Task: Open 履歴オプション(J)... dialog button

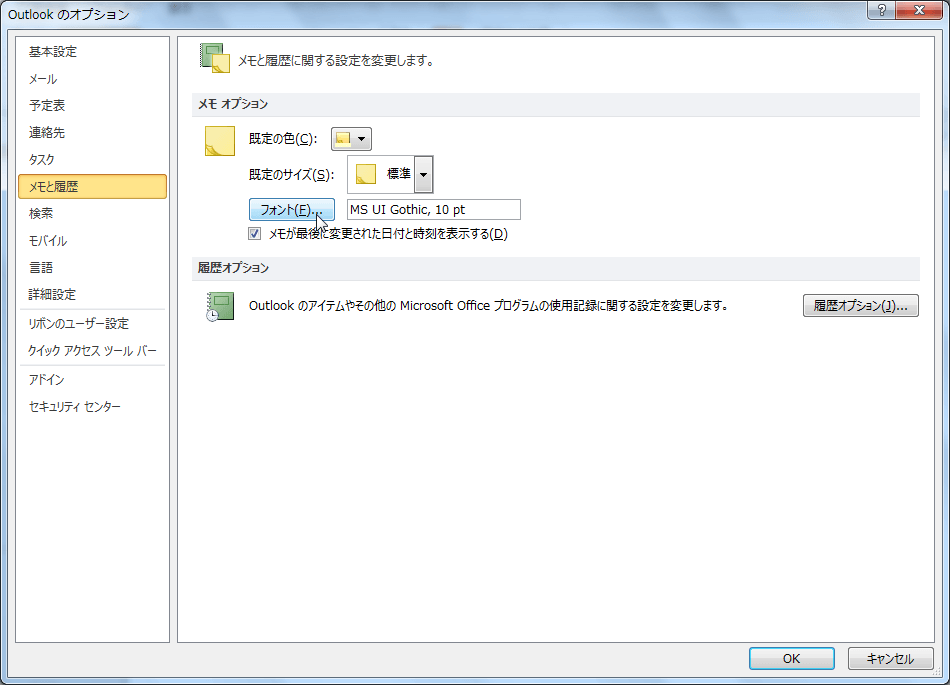Action: pyautogui.click(x=860, y=306)
